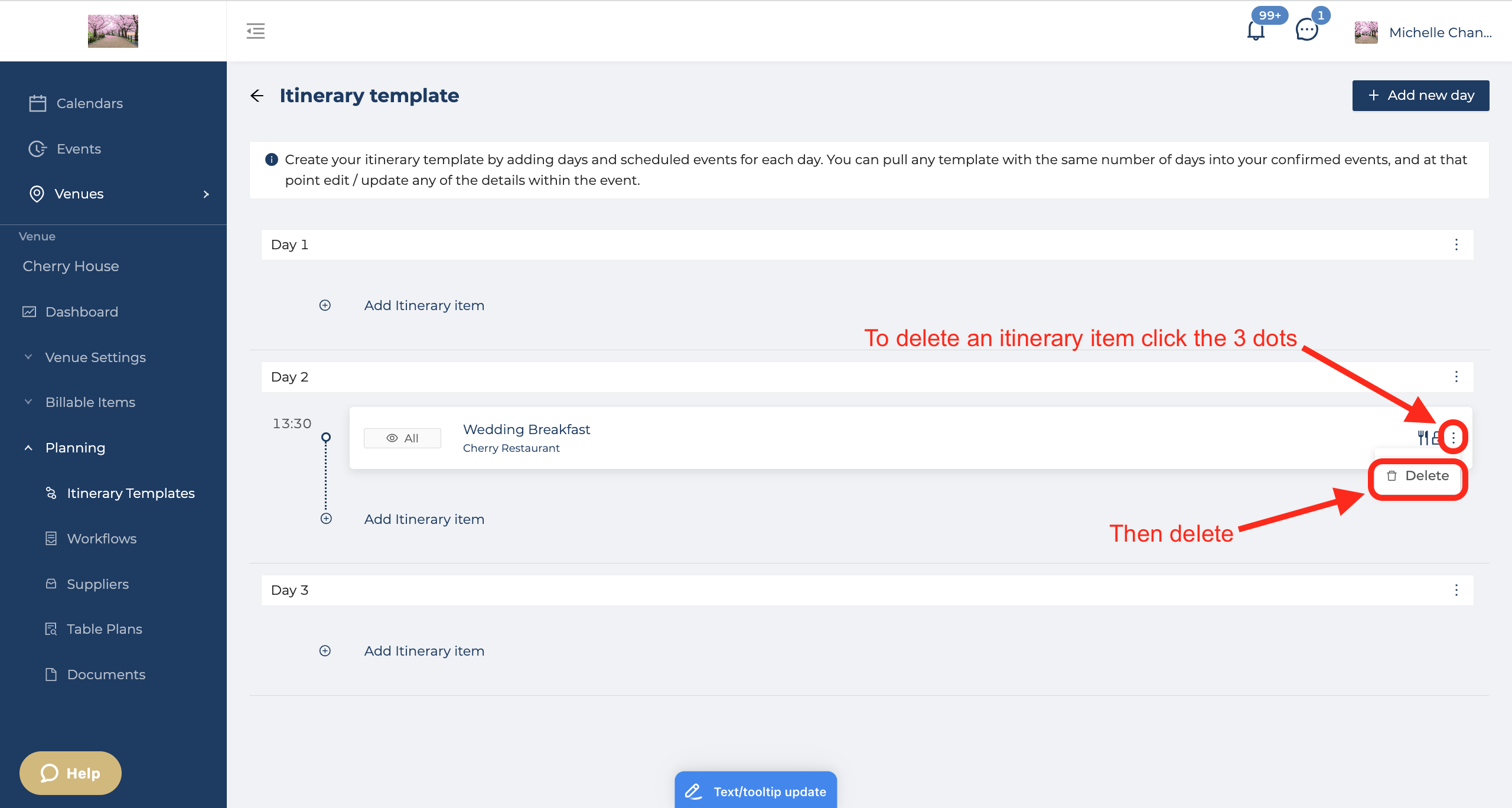Screen dimensions: 1512x808
Task: Click the Venues location pin icon
Action: click(37, 194)
